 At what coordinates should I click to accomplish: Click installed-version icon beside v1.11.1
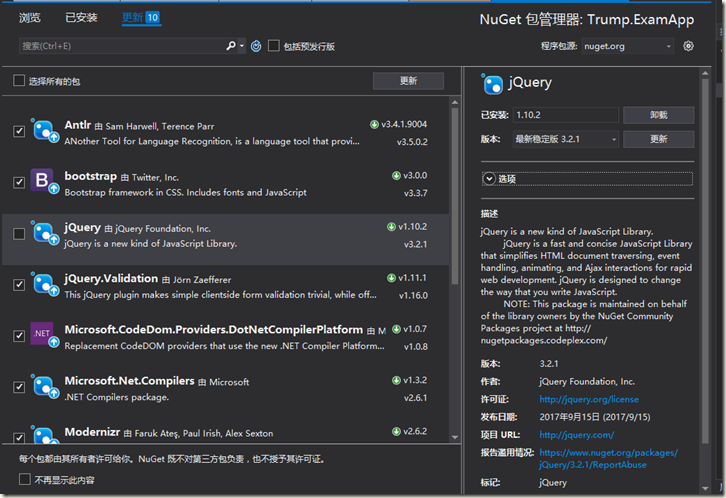[391, 278]
